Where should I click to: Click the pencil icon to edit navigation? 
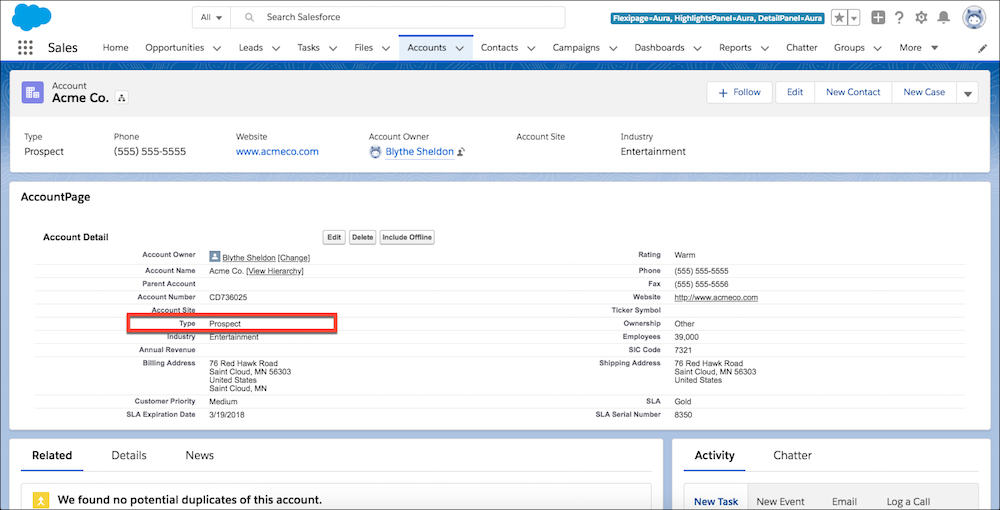tap(982, 48)
